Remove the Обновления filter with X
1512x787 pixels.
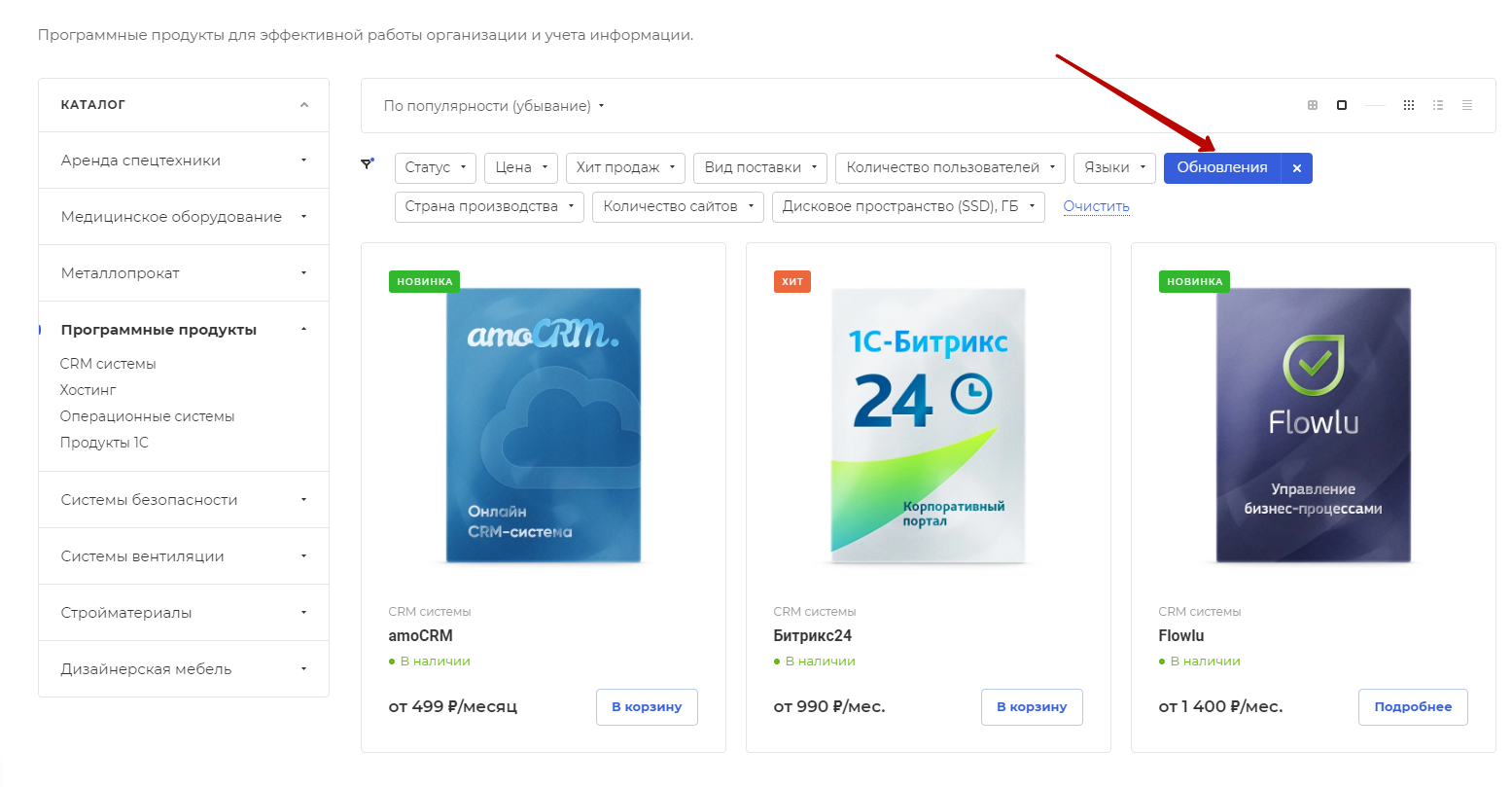coord(1297,168)
